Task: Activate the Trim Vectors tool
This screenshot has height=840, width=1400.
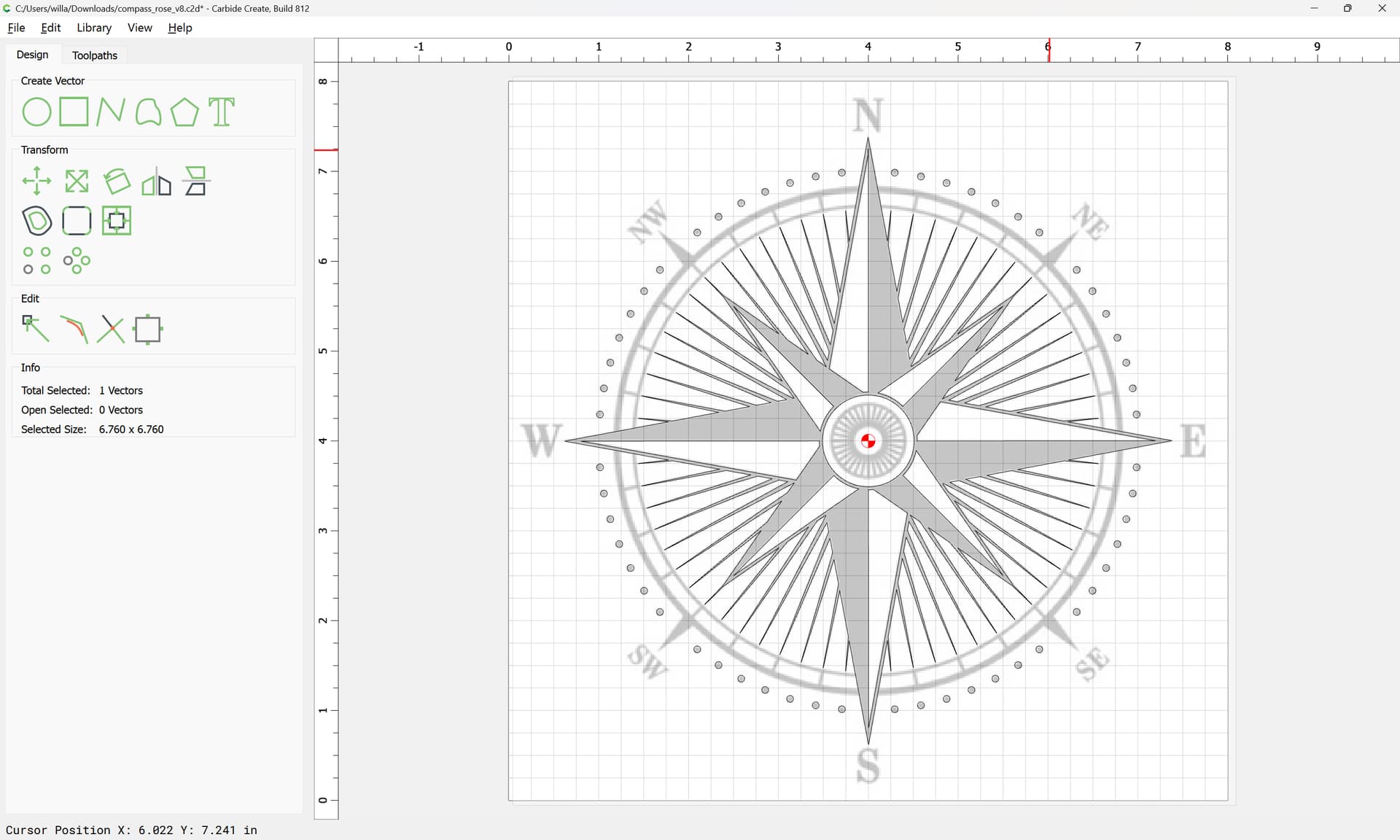Action: pos(111,329)
